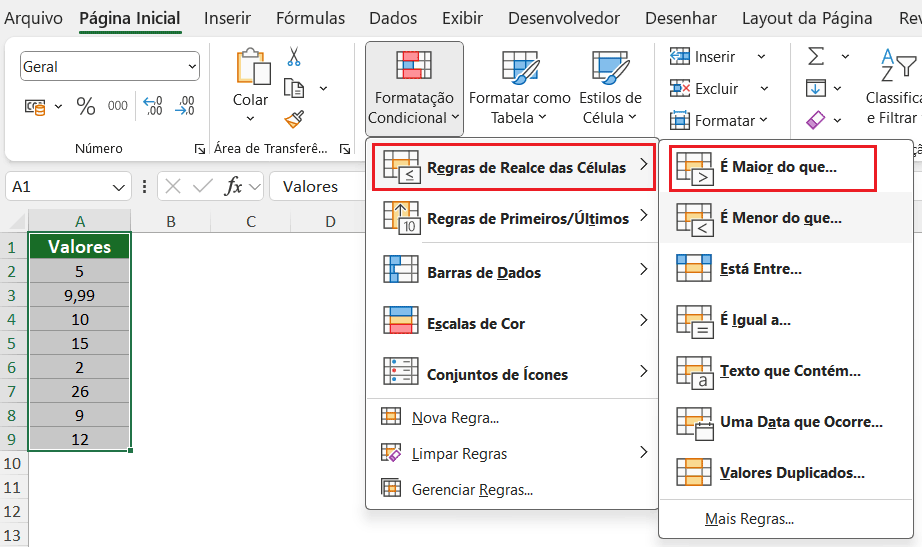Apply thousands separator 000 style
Image resolution: width=922 pixels, height=547 pixels.
(x=118, y=106)
